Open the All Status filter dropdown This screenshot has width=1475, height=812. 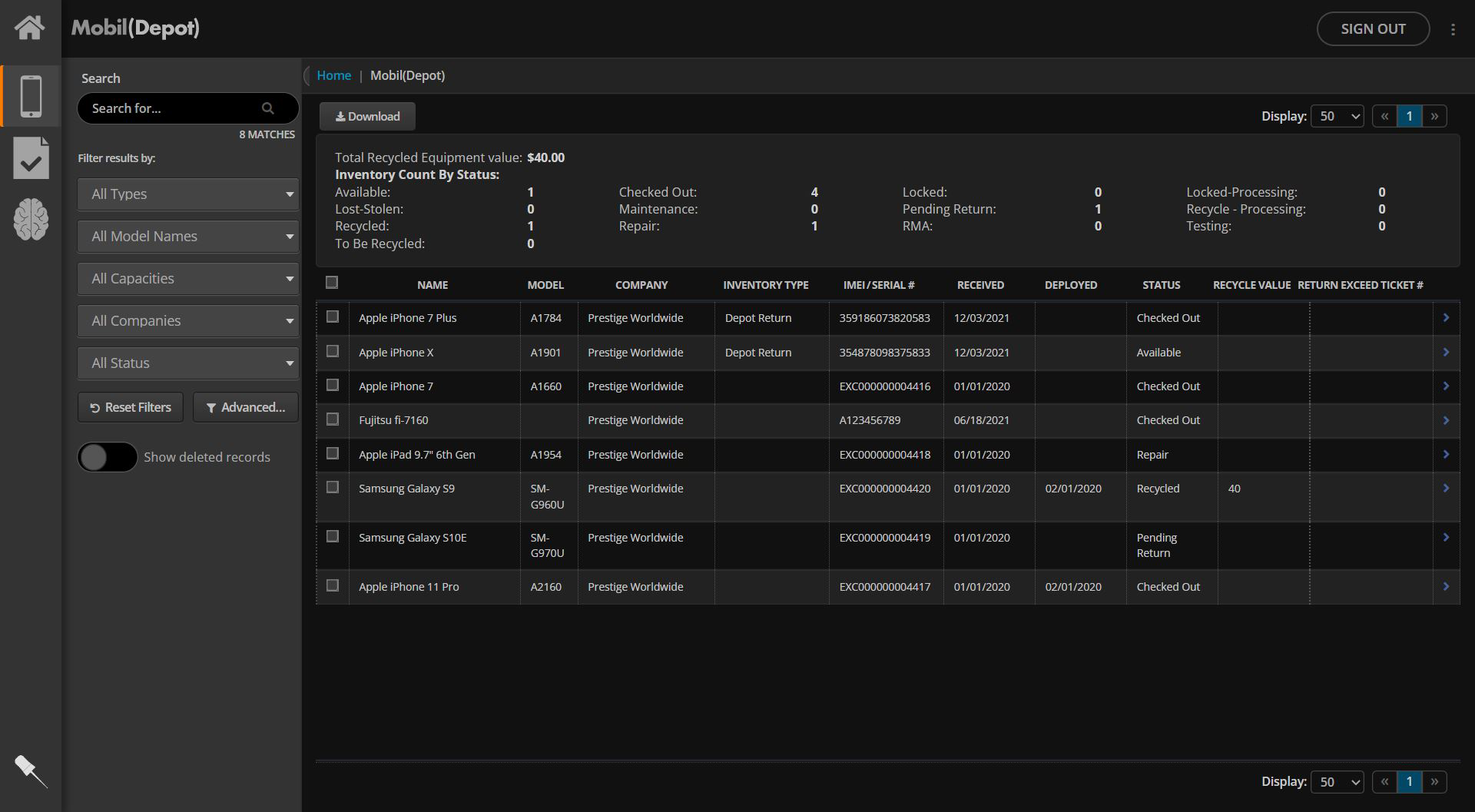point(188,363)
